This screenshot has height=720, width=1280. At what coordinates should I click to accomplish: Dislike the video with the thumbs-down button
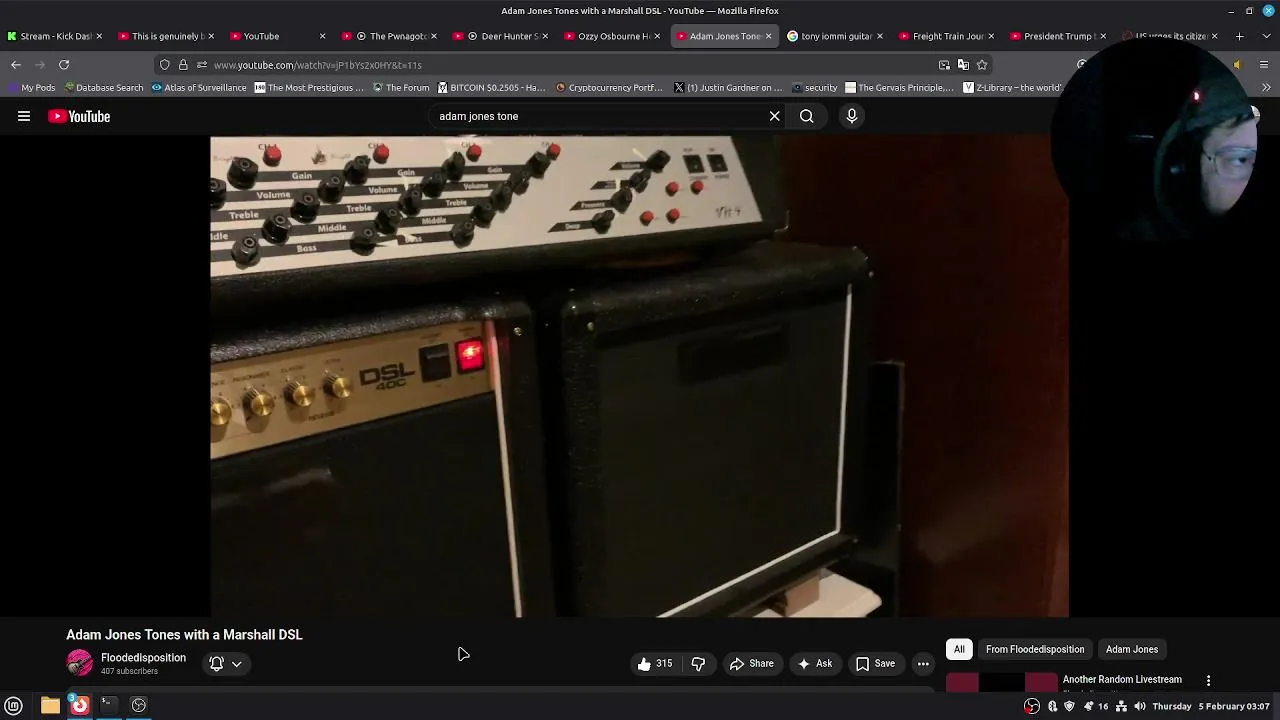click(x=699, y=663)
